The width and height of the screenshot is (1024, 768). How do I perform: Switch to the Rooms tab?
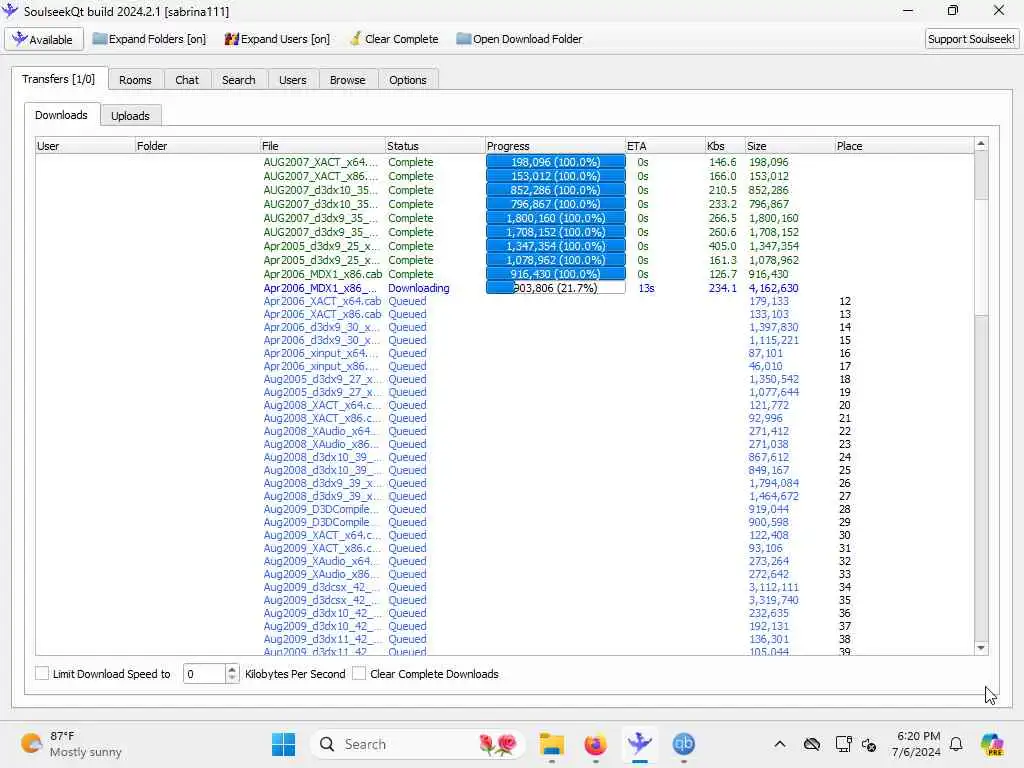(x=135, y=80)
